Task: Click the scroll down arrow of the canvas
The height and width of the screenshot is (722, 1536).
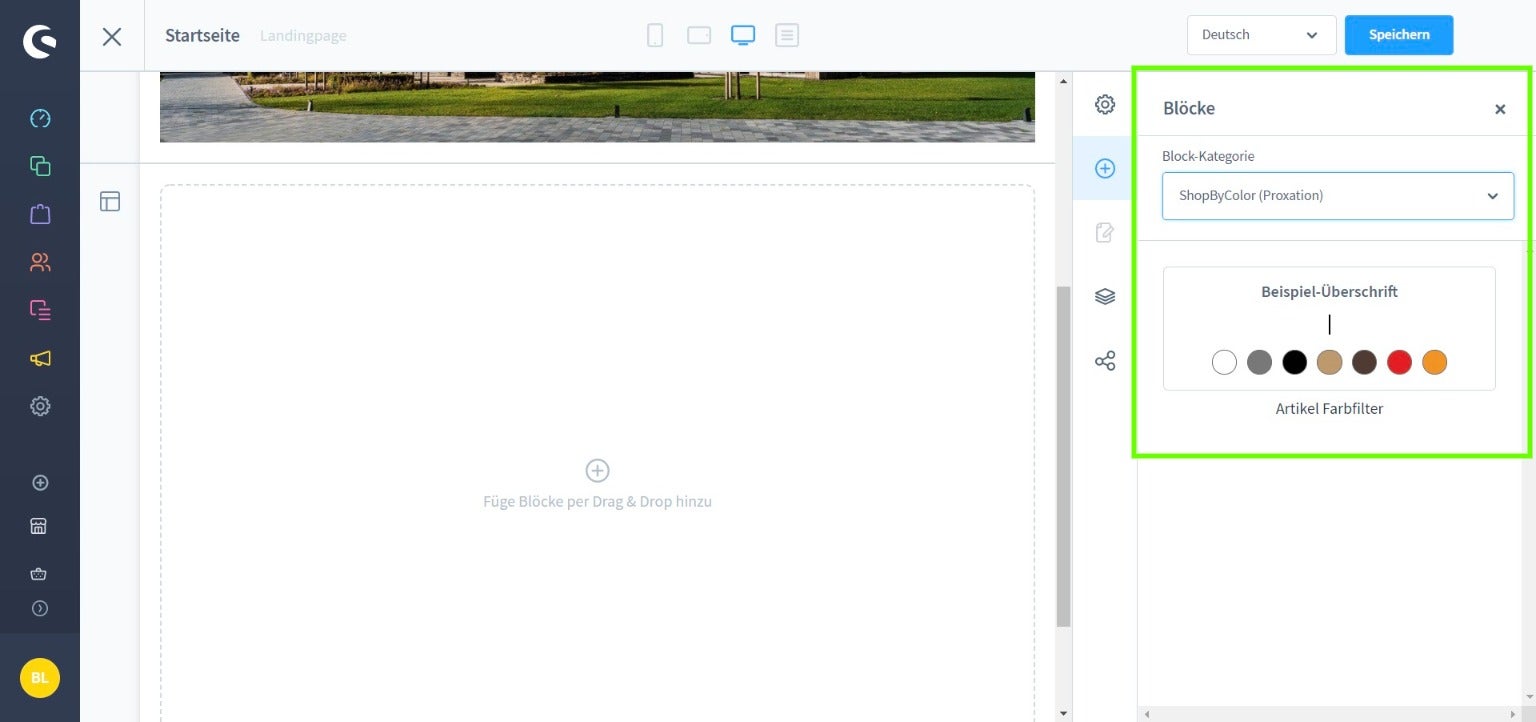Action: pos(1063,714)
